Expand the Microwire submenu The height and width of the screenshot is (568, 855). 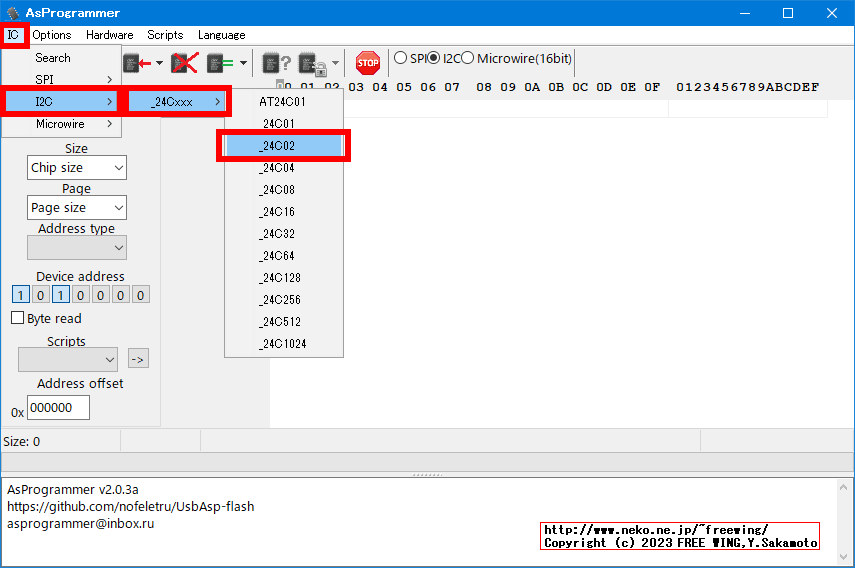61,124
